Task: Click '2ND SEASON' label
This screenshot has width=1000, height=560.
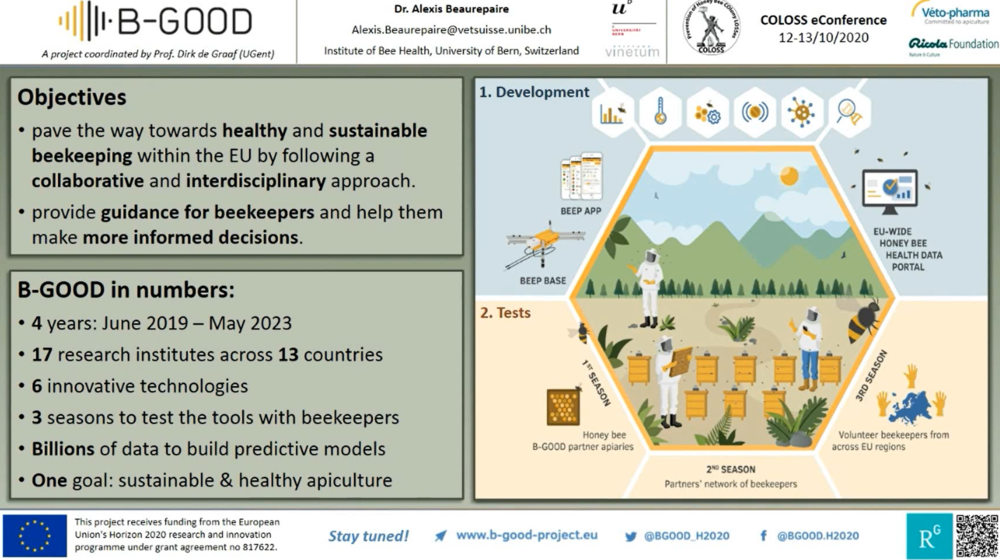Action: point(731,469)
